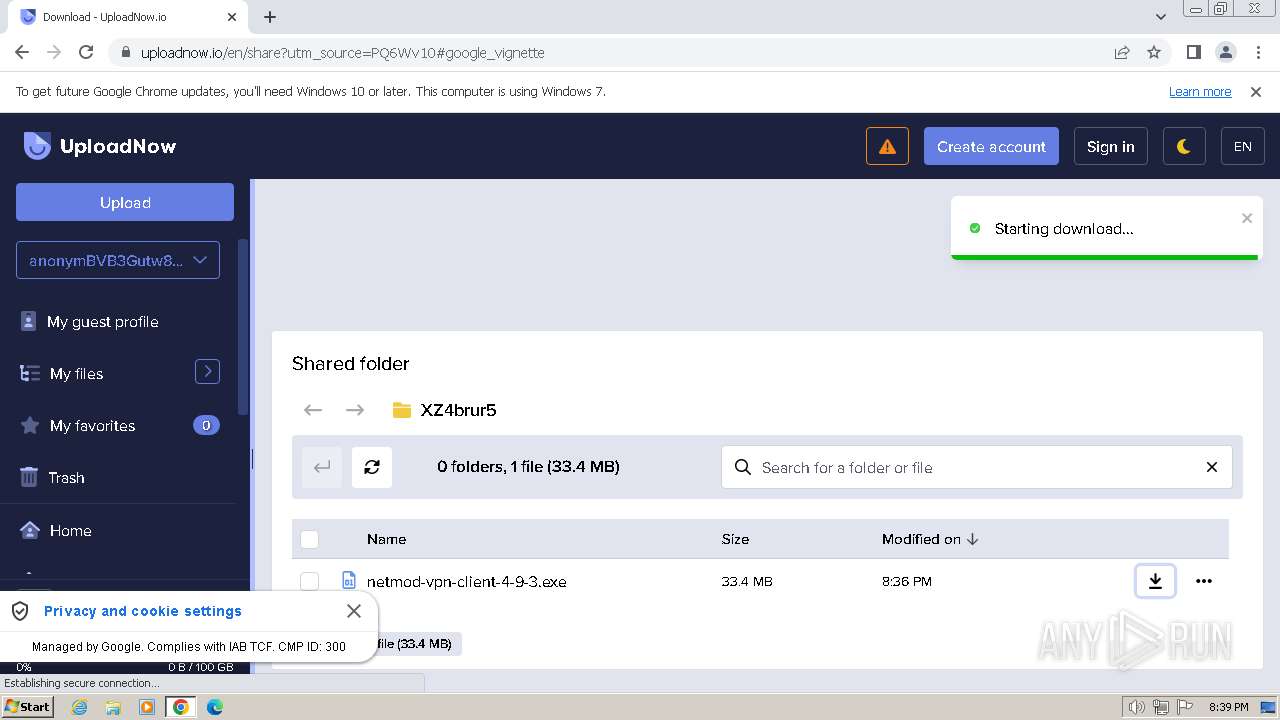Click the go-up-level return arrow button
Viewport: 1280px width, 720px height.
click(x=322, y=467)
